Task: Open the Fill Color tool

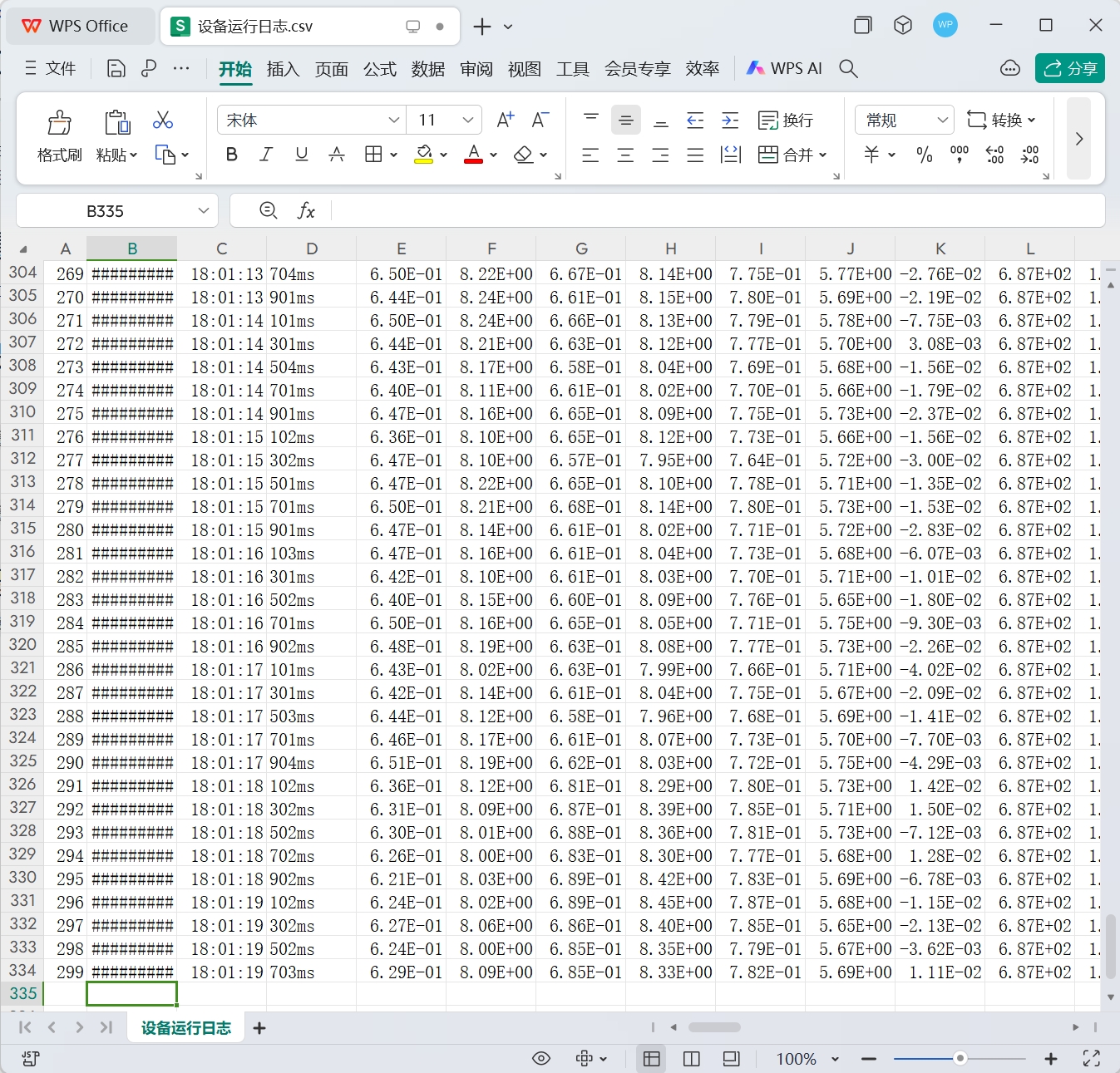Action: tap(425, 155)
